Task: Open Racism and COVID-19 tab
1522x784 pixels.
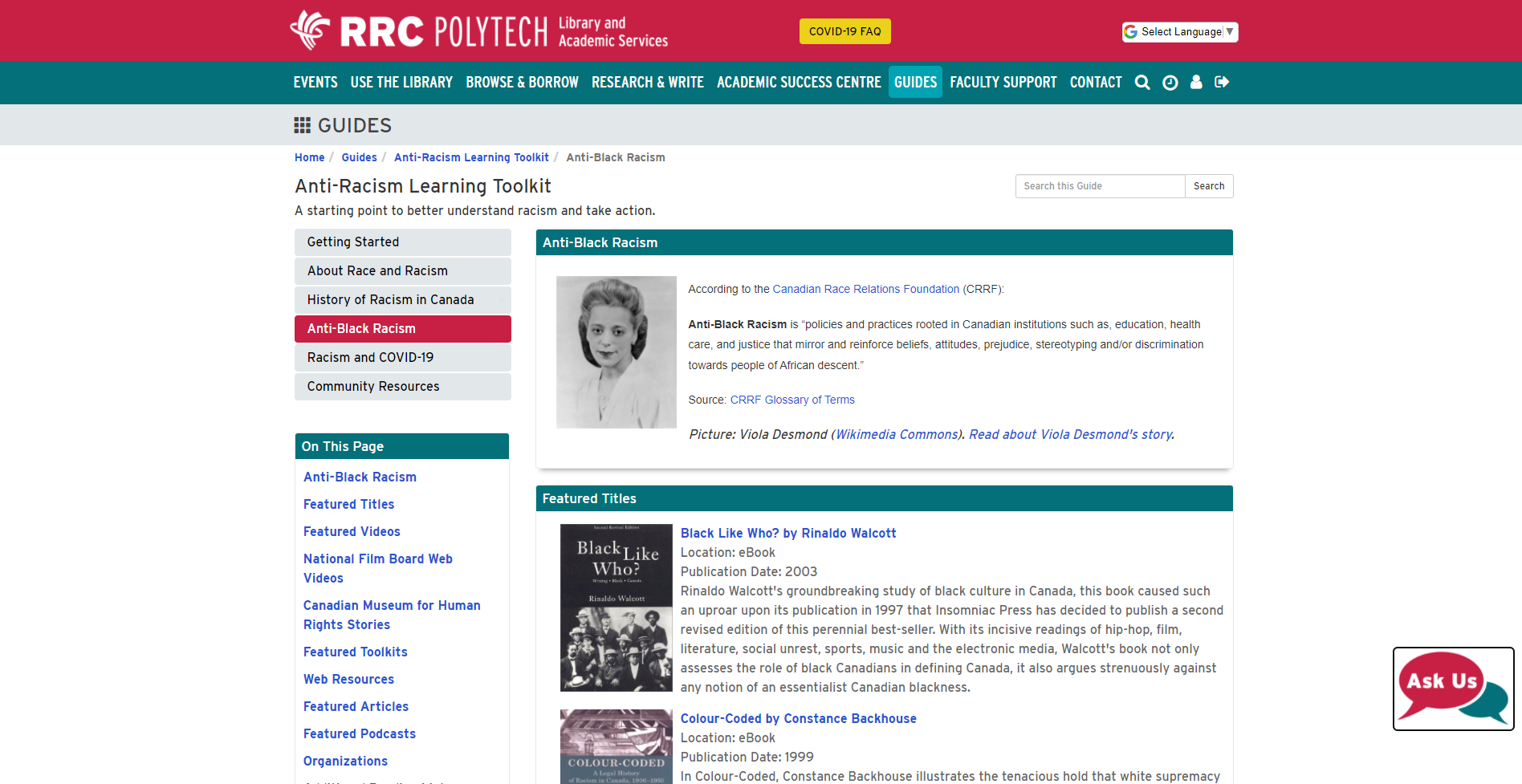Action: (403, 358)
